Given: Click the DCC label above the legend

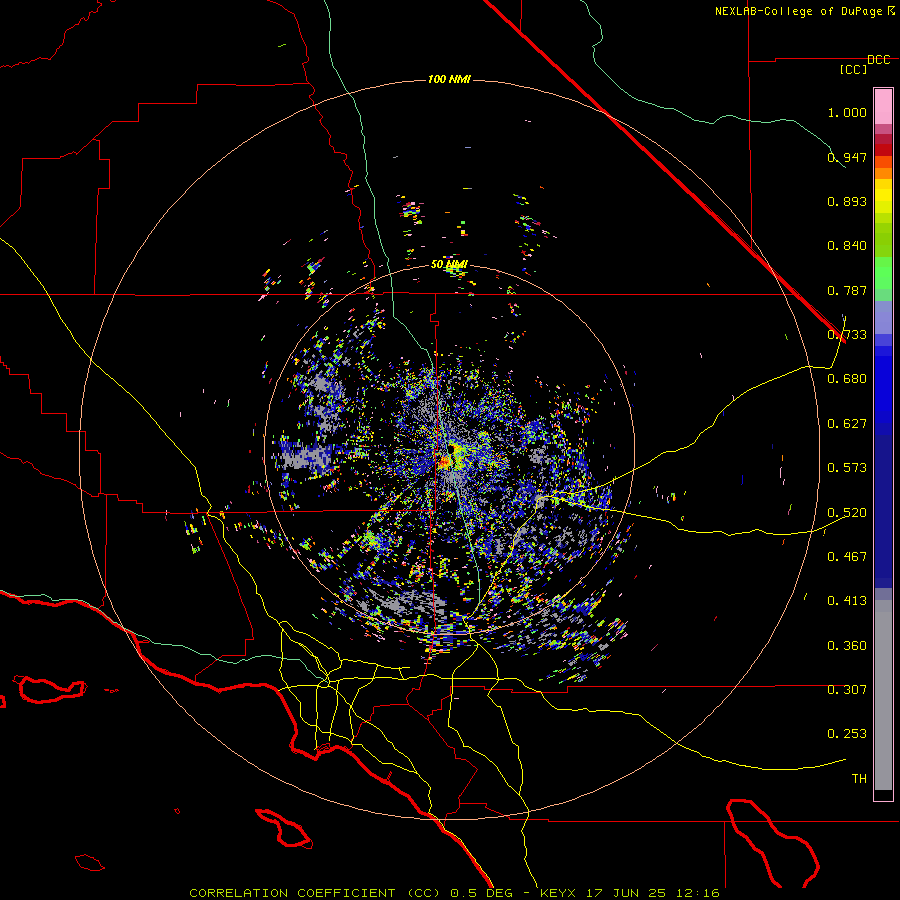Looking at the screenshot, I should [x=878, y=59].
